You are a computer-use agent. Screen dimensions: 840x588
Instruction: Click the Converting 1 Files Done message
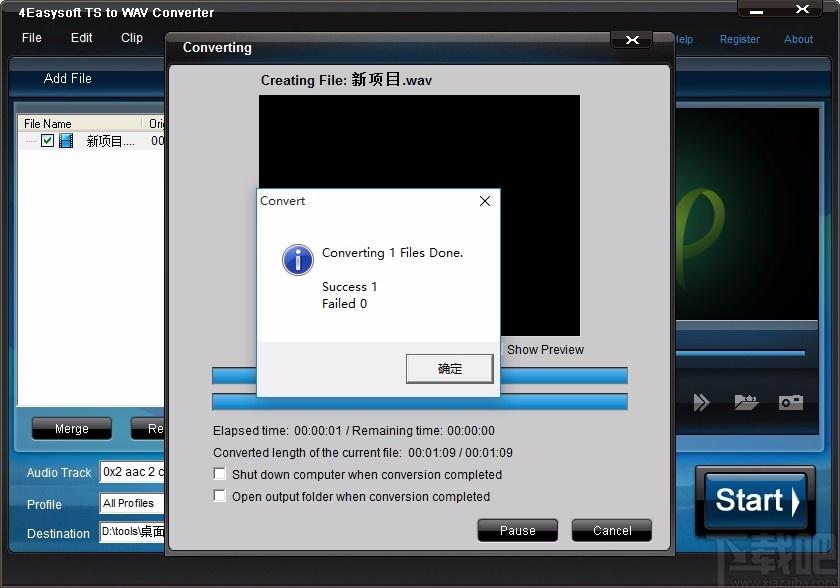[392, 253]
